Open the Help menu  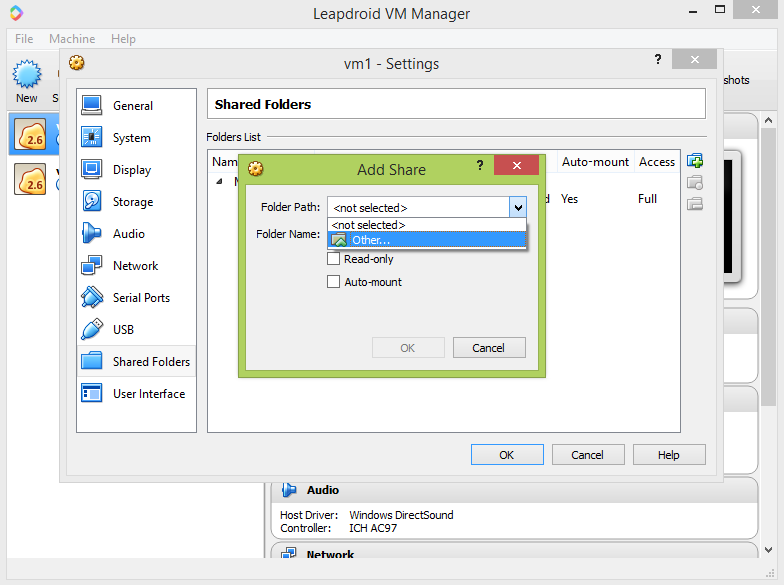click(x=123, y=38)
